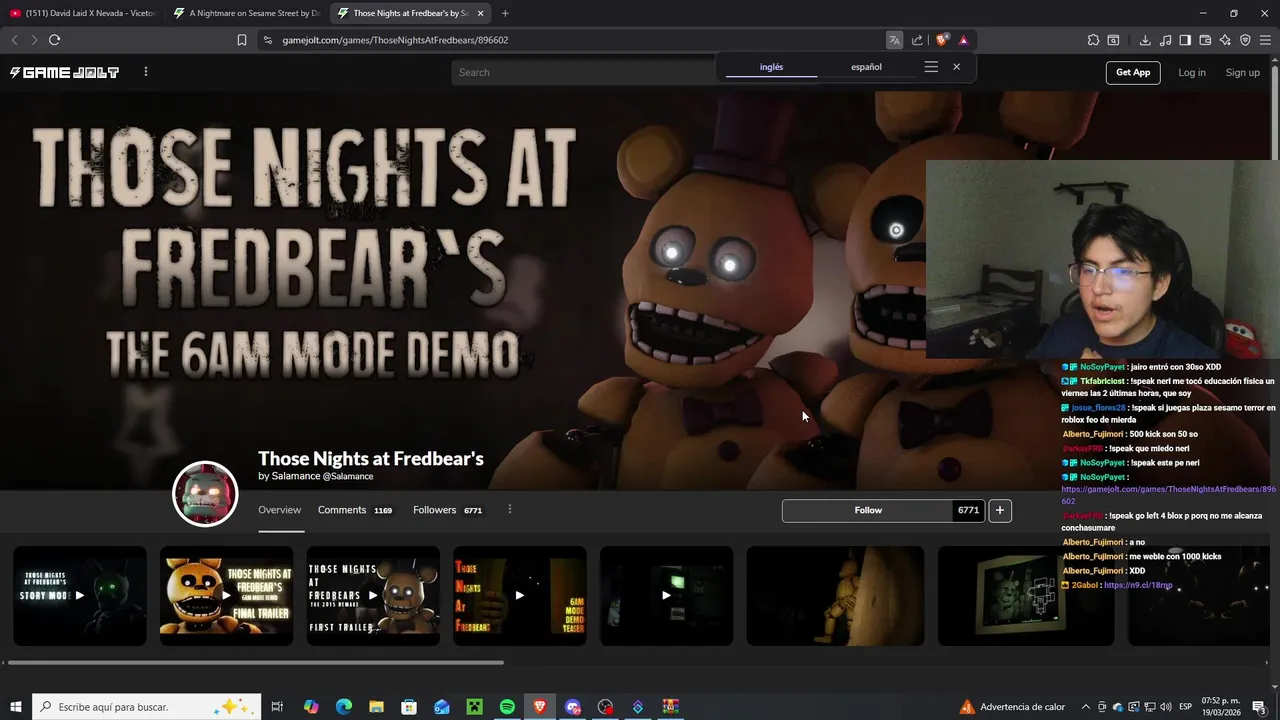This screenshot has height=720, width=1280.
Task: Play the 6AM Mode Demo Teaser video
Action: pos(520,595)
